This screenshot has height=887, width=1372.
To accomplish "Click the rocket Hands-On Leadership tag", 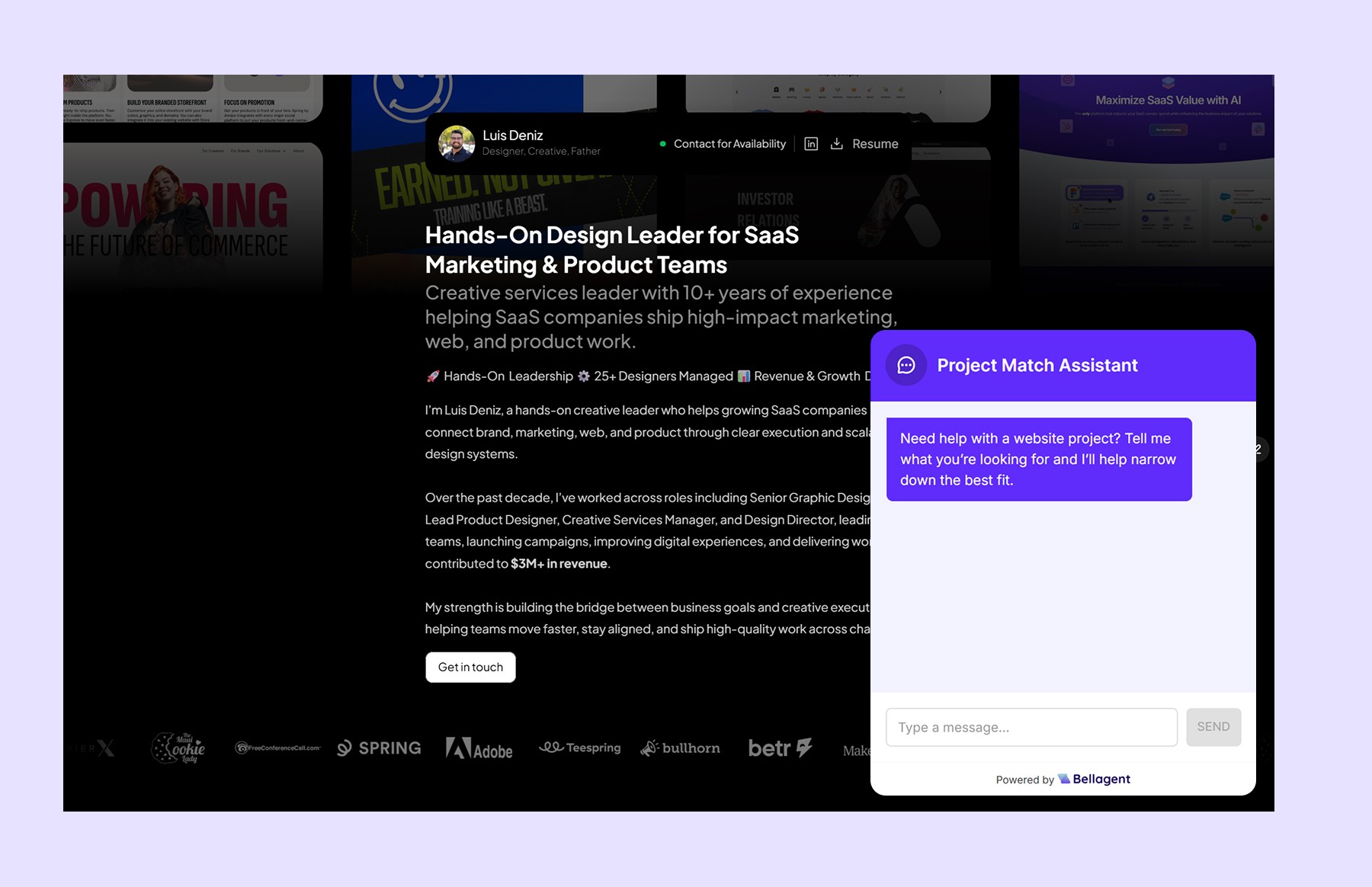I will point(499,376).
